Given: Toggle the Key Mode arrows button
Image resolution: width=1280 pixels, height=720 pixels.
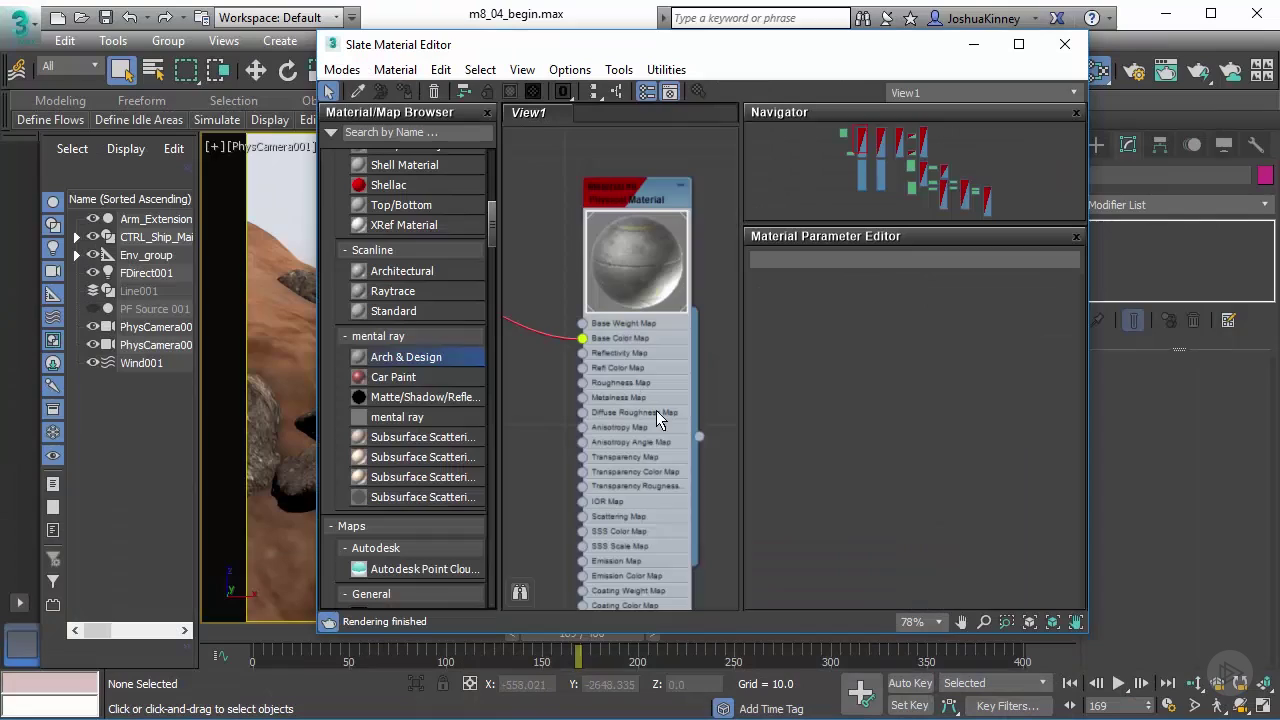Looking at the screenshot, I should pos(1071,706).
